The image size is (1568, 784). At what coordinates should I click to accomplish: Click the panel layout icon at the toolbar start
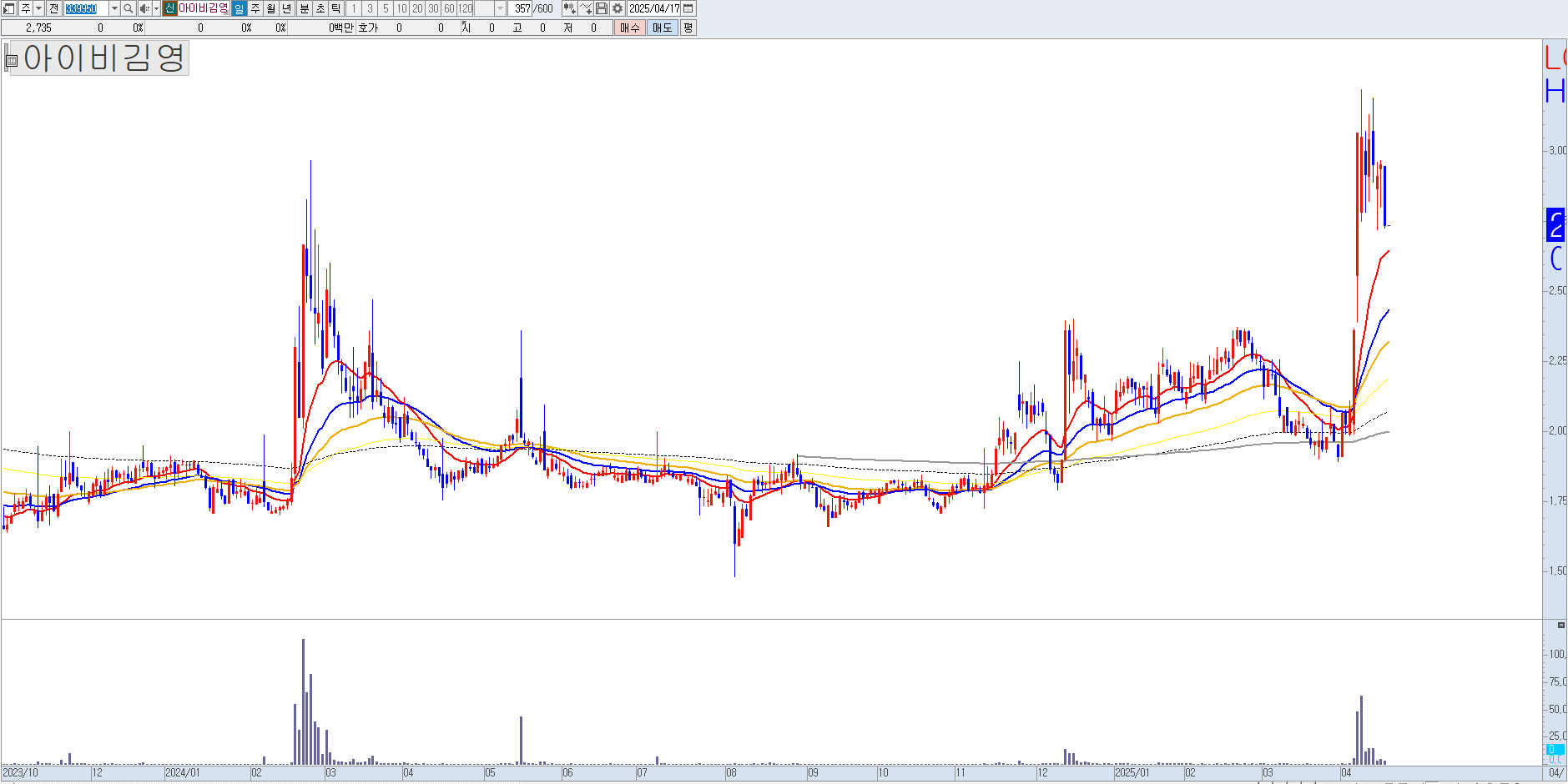coord(8,8)
